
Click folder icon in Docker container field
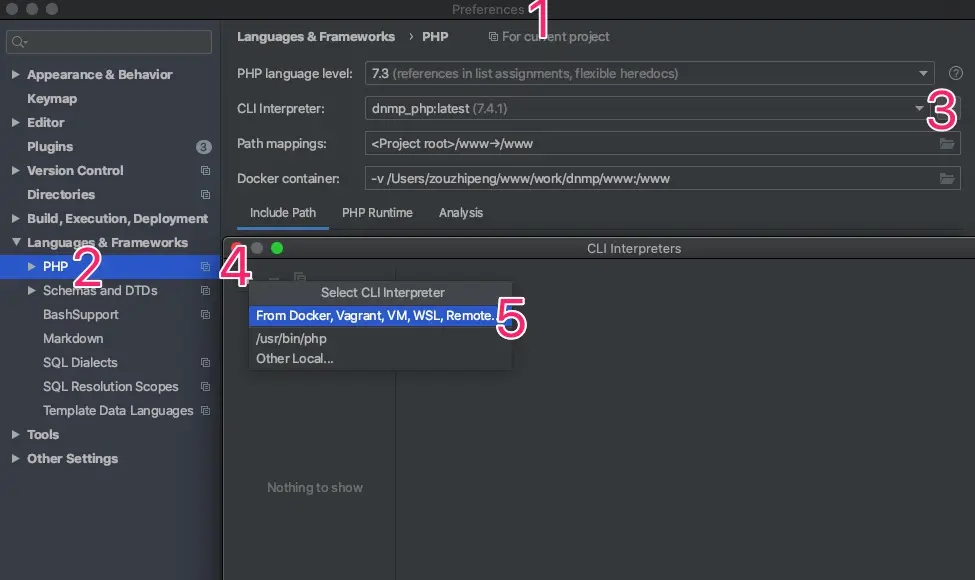pos(947,178)
